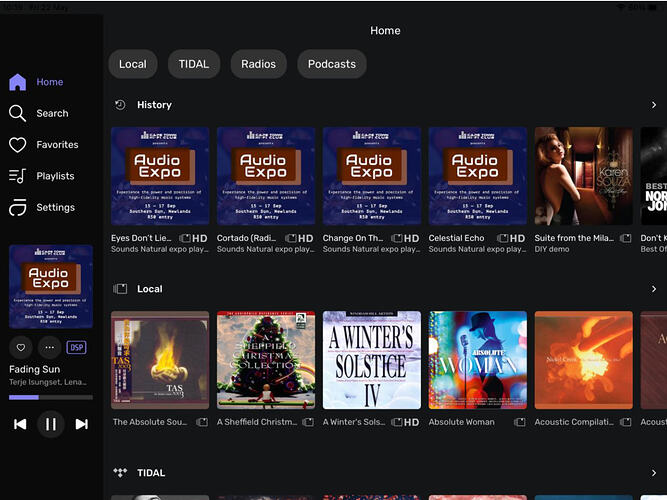Open Celestial Echo album cover
The image size is (667, 500).
coord(478,176)
